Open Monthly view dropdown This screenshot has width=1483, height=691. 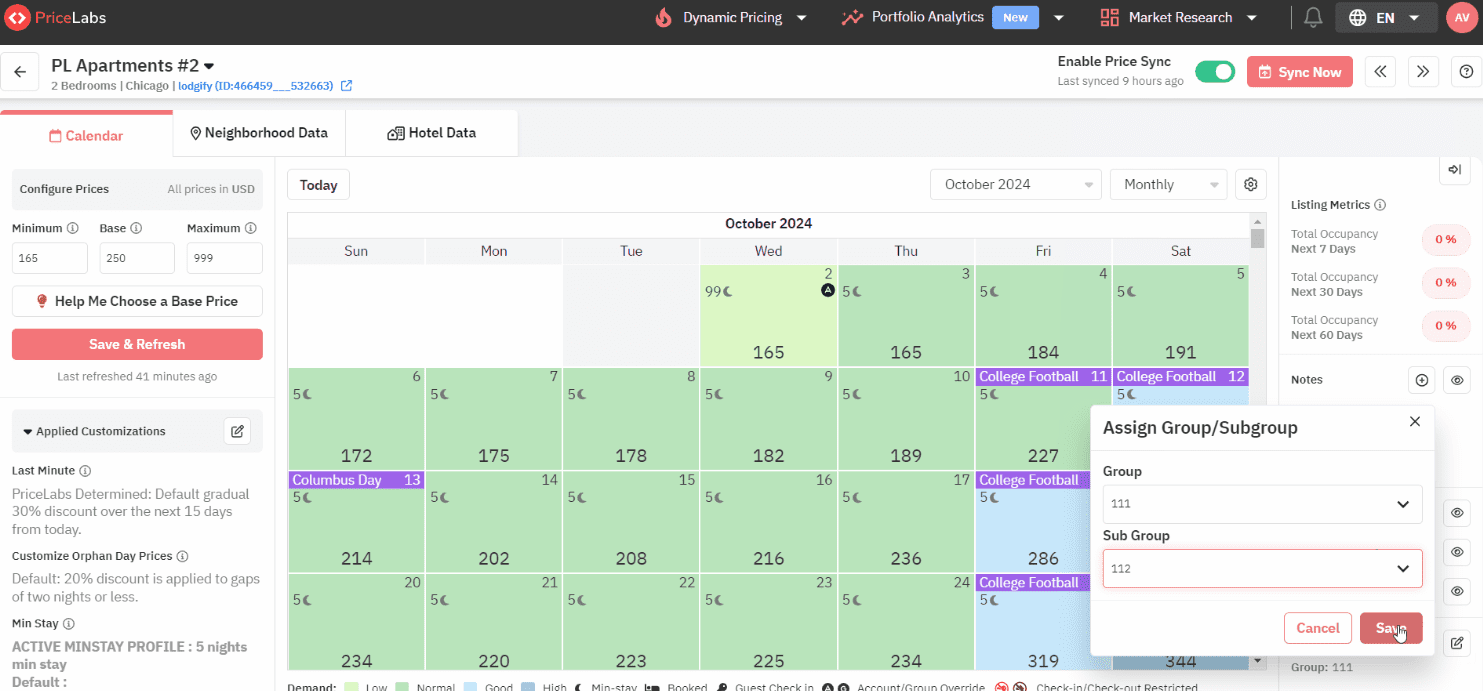click(x=1168, y=184)
